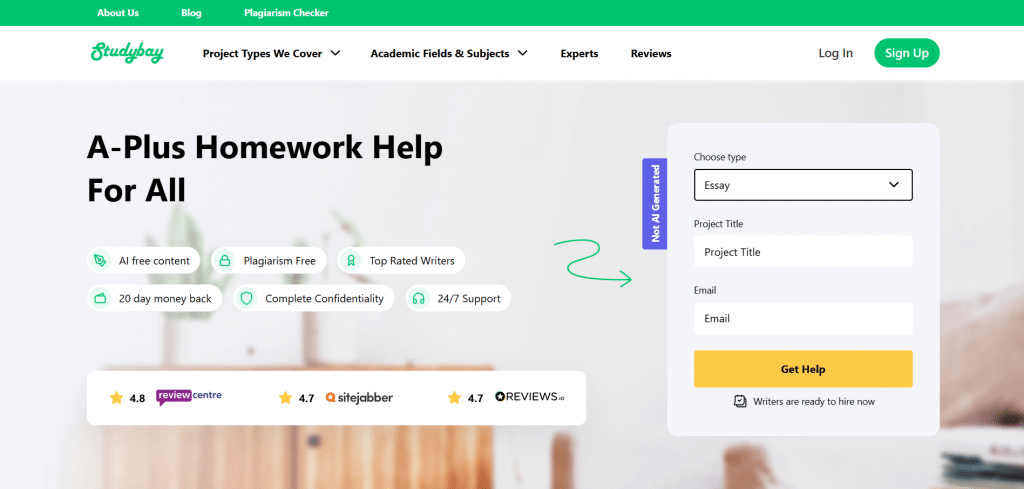Click the 20 day money back text
Viewport: 1024px width, 489px height.
pos(165,298)
